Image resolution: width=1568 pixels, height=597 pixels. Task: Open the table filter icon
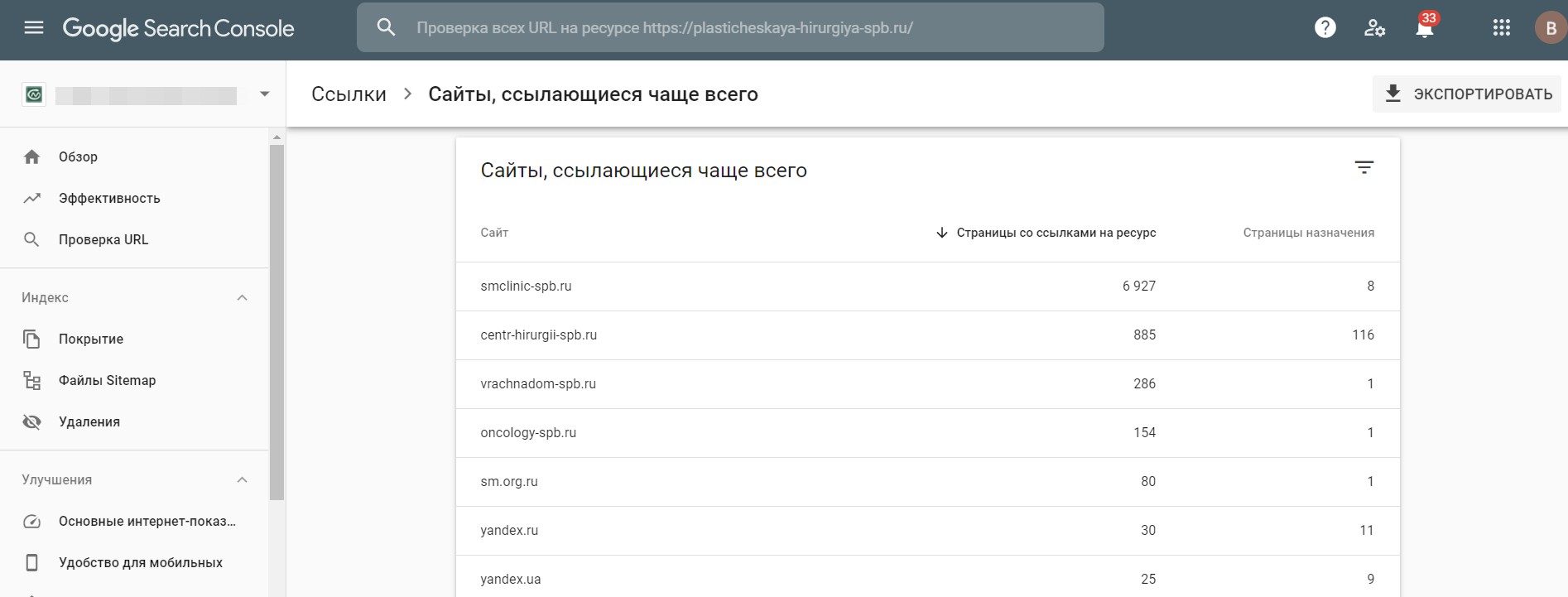pos(1364,168)
